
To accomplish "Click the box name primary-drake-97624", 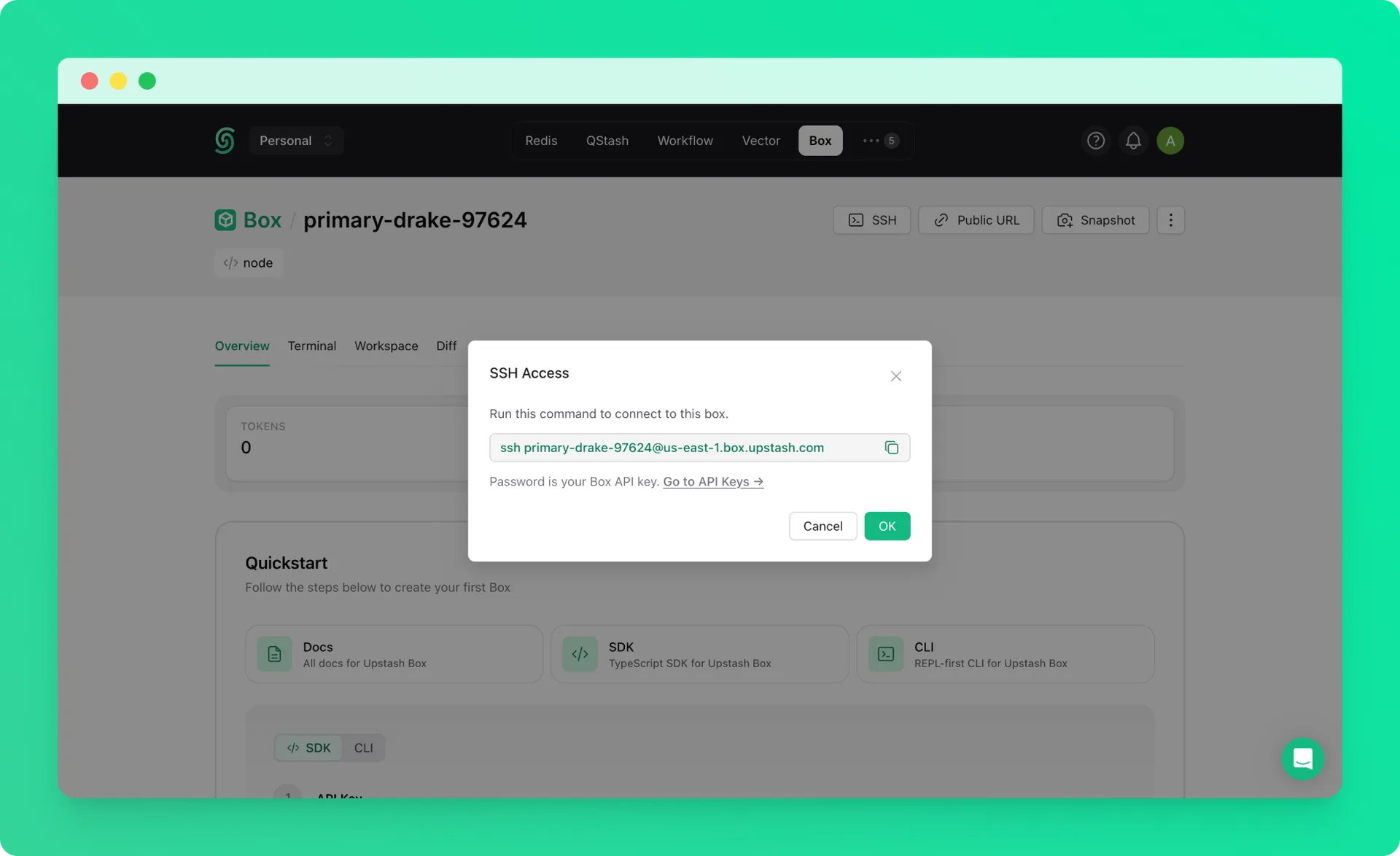I will 415,219.
